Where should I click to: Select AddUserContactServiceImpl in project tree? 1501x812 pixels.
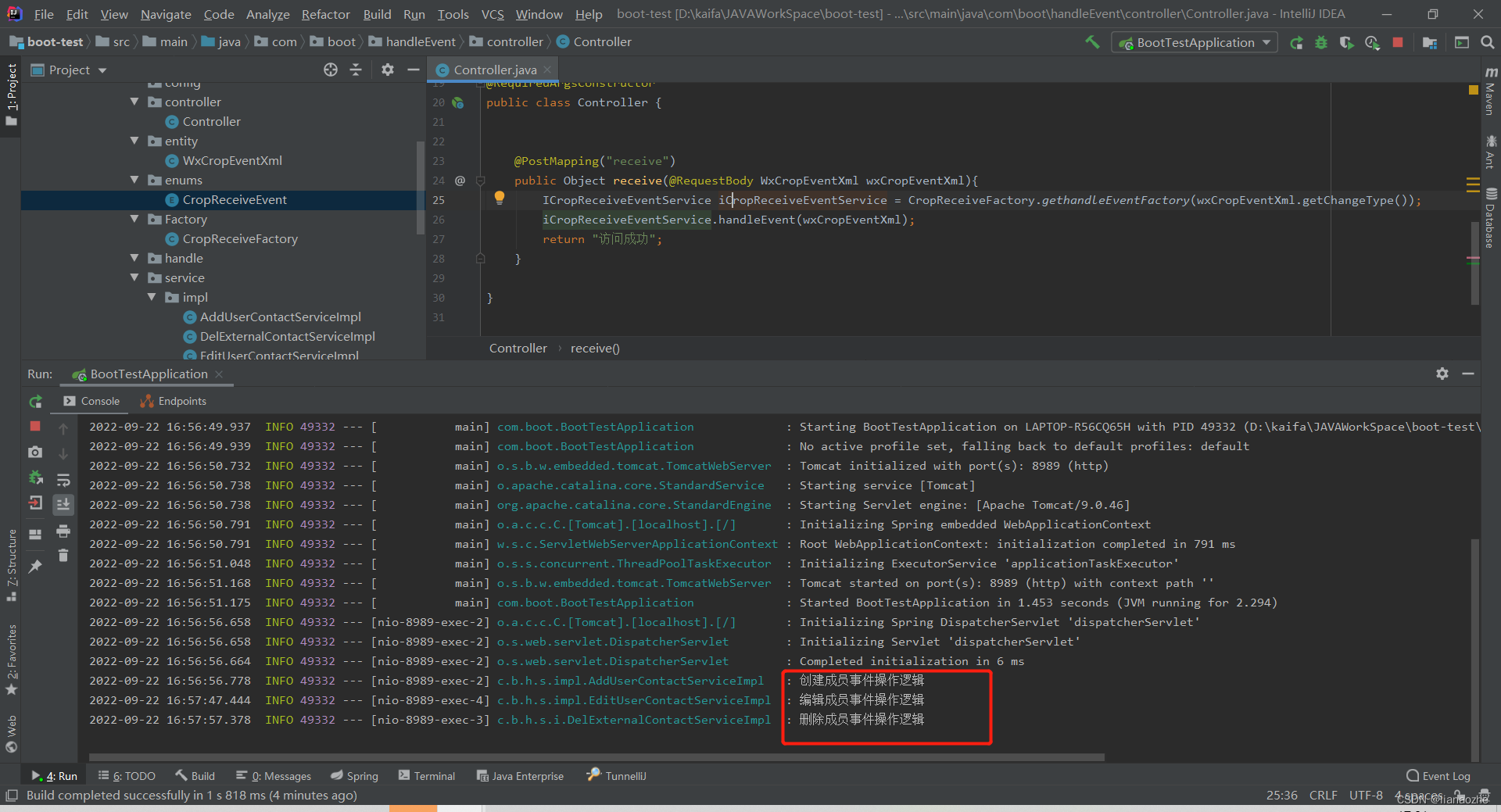280,317
